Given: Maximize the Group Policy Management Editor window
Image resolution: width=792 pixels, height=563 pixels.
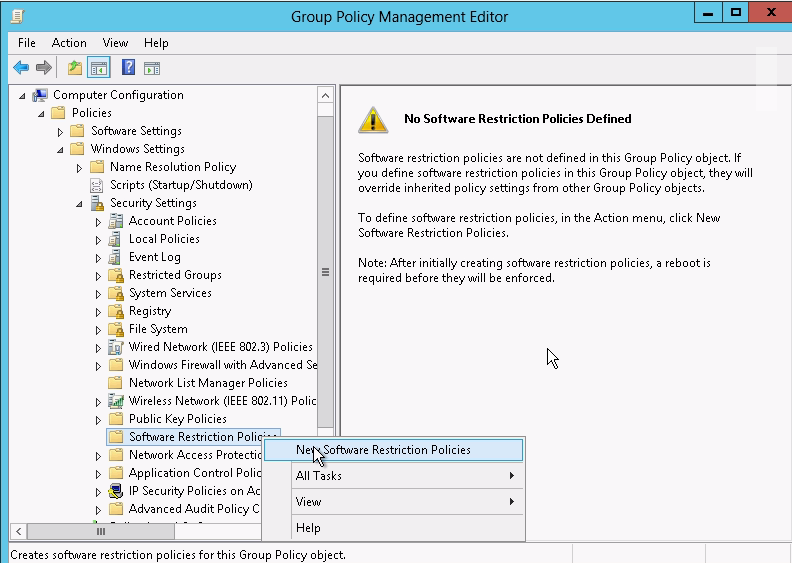Looking at the screenshot, I should [x=735, y=13].
